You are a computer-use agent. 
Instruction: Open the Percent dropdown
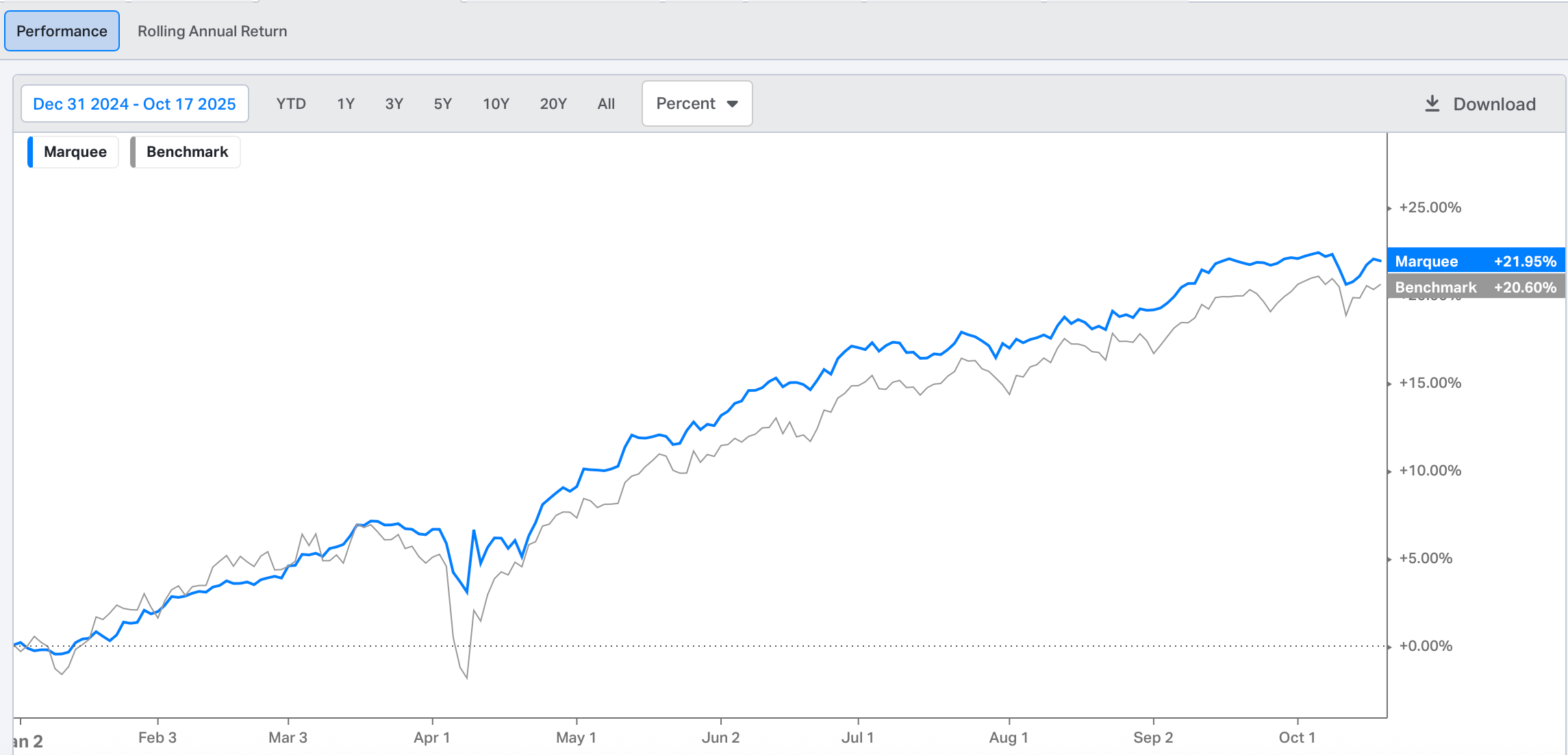685,103
